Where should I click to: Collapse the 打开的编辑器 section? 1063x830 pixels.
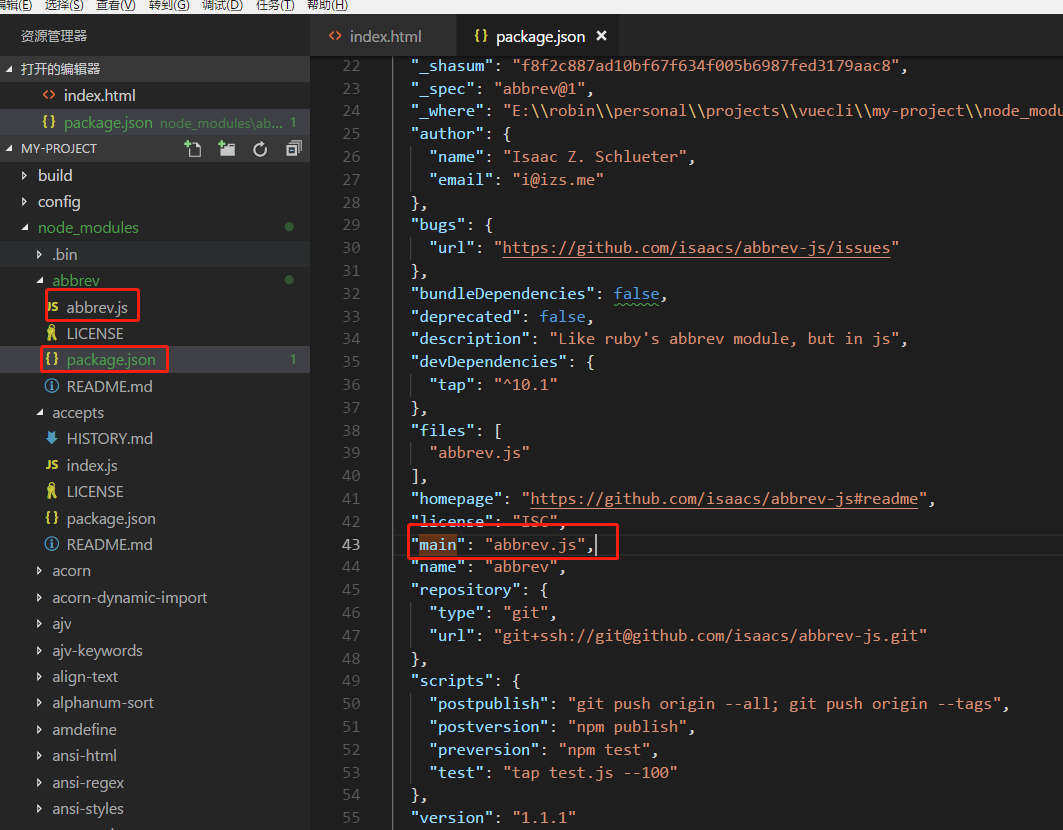pos(60,69)
